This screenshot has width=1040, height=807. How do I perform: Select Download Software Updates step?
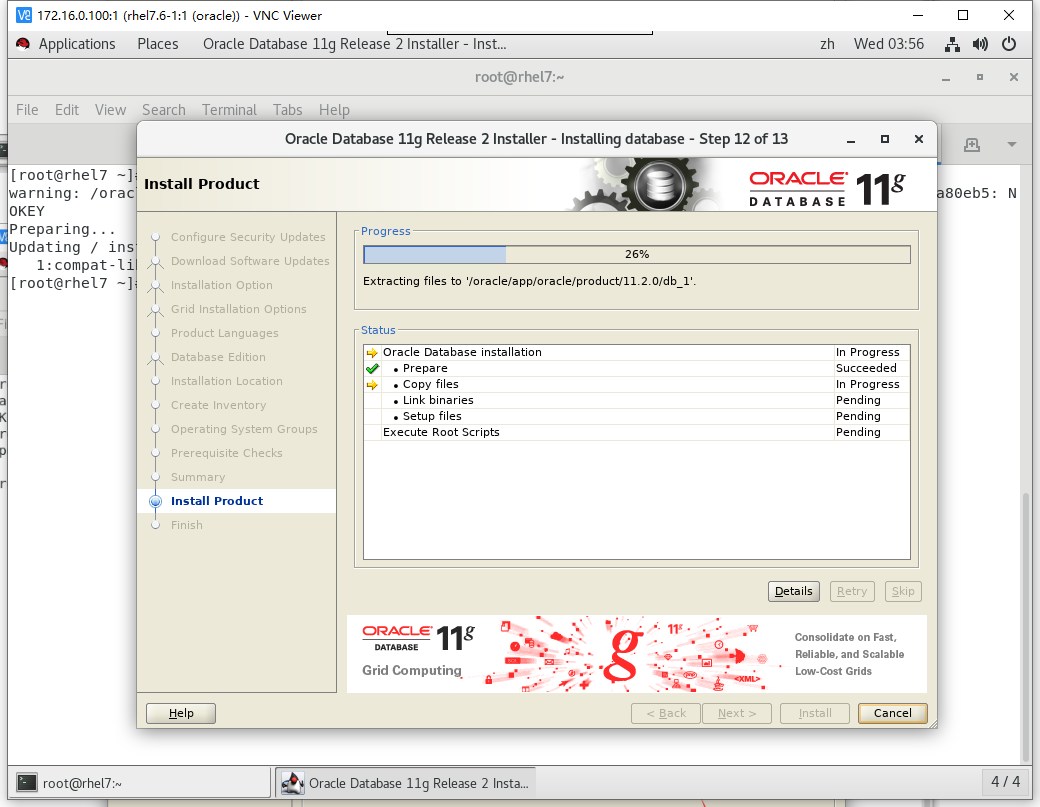point(250,261)
